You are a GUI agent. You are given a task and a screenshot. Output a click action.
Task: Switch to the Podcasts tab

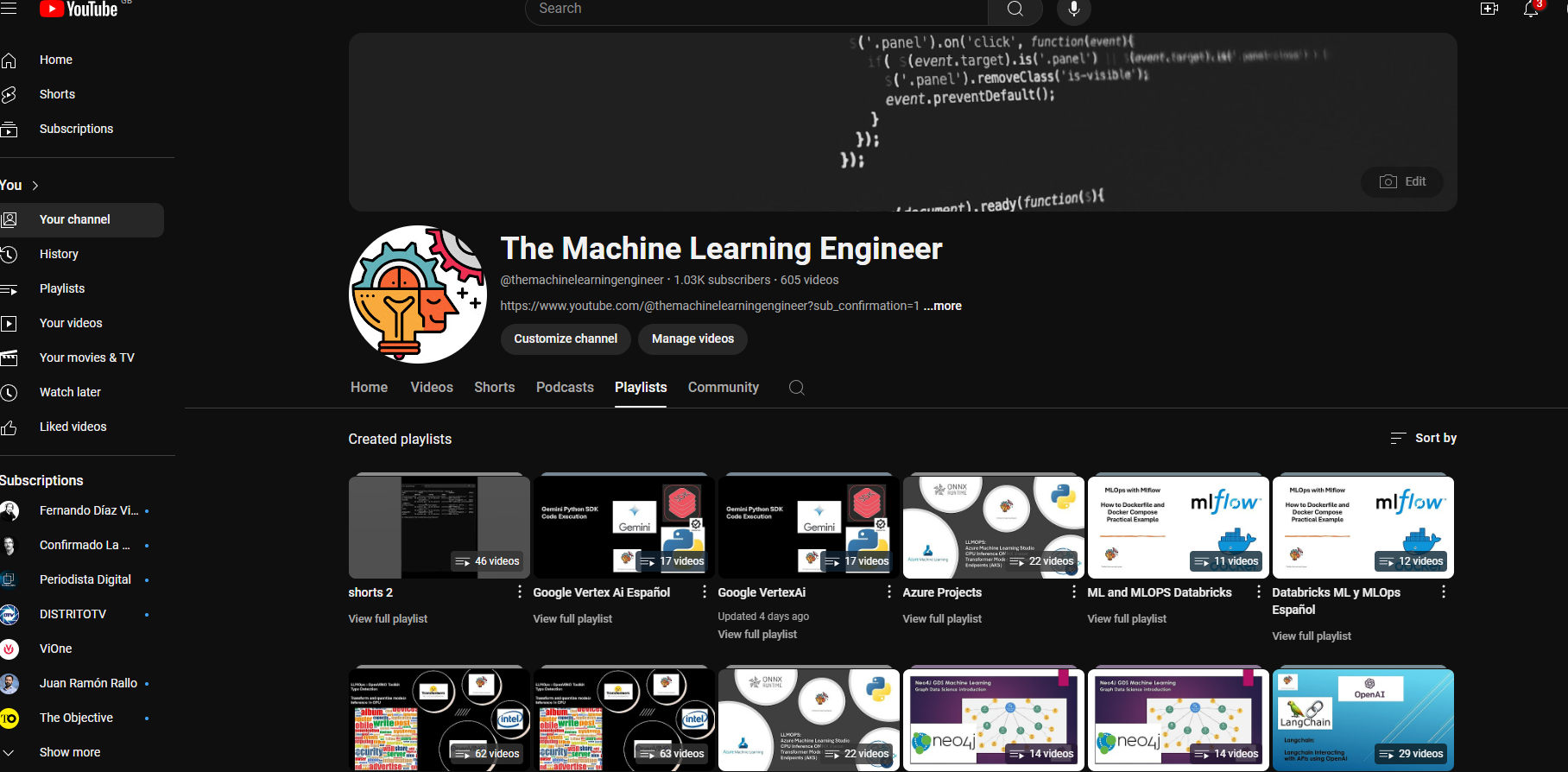click(x=565, y=388)
